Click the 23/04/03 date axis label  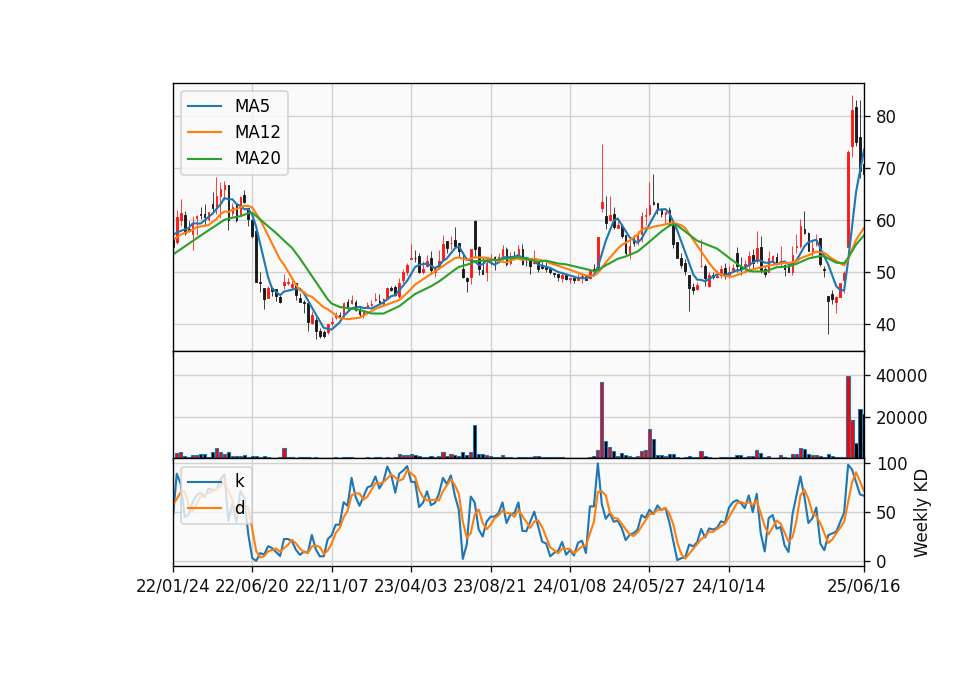pyautogui.click(x=411, y=586)
